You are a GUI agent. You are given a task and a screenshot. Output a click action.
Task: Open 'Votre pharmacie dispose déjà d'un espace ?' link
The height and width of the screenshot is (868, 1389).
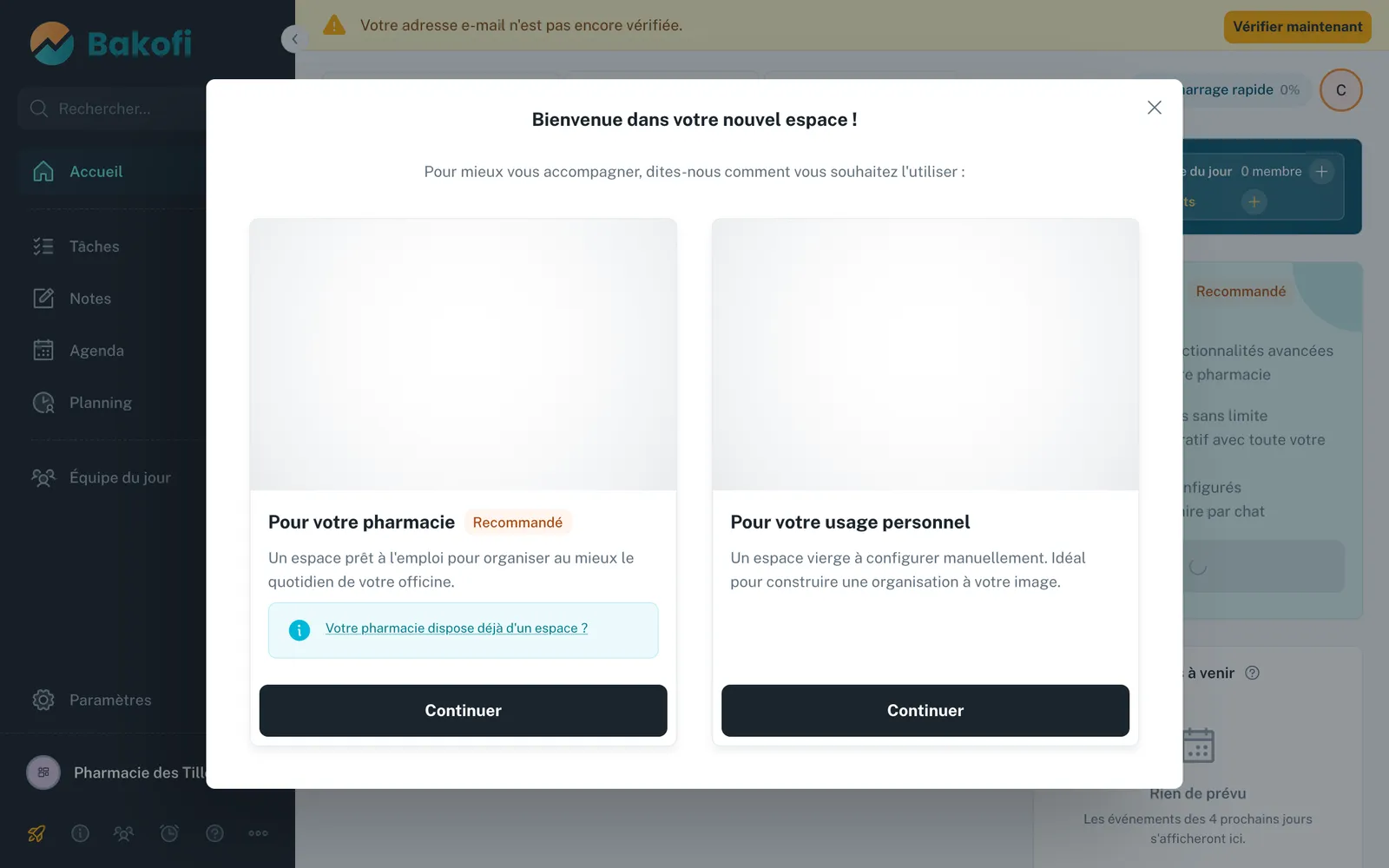tap(457, 628)
